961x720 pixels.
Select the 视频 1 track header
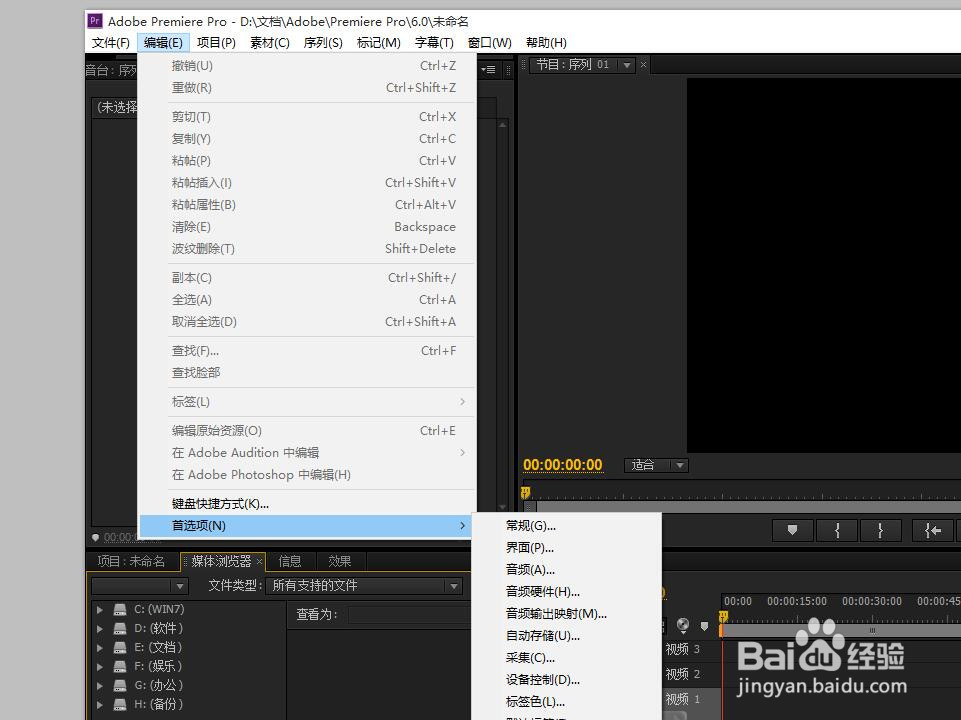click(x=691, y=700)
